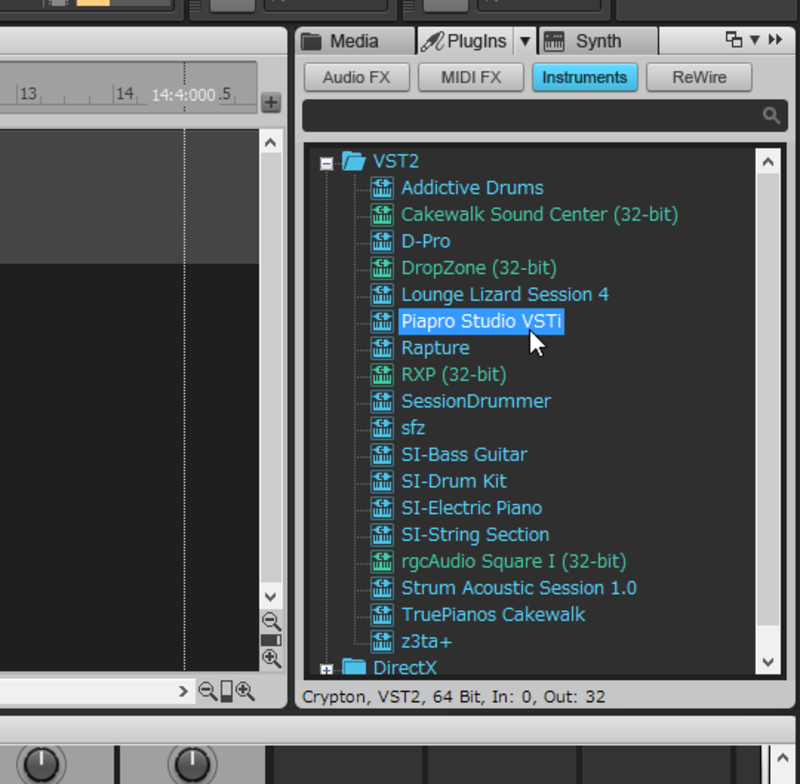Click track view horizontal scroll right arrow

(183, 691)
